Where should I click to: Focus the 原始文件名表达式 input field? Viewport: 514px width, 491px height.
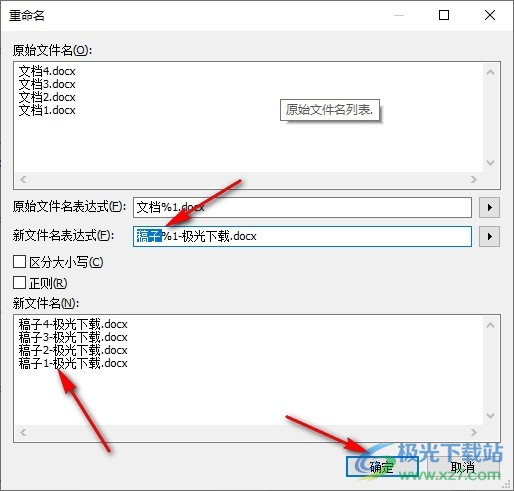(x=302, y=207)
